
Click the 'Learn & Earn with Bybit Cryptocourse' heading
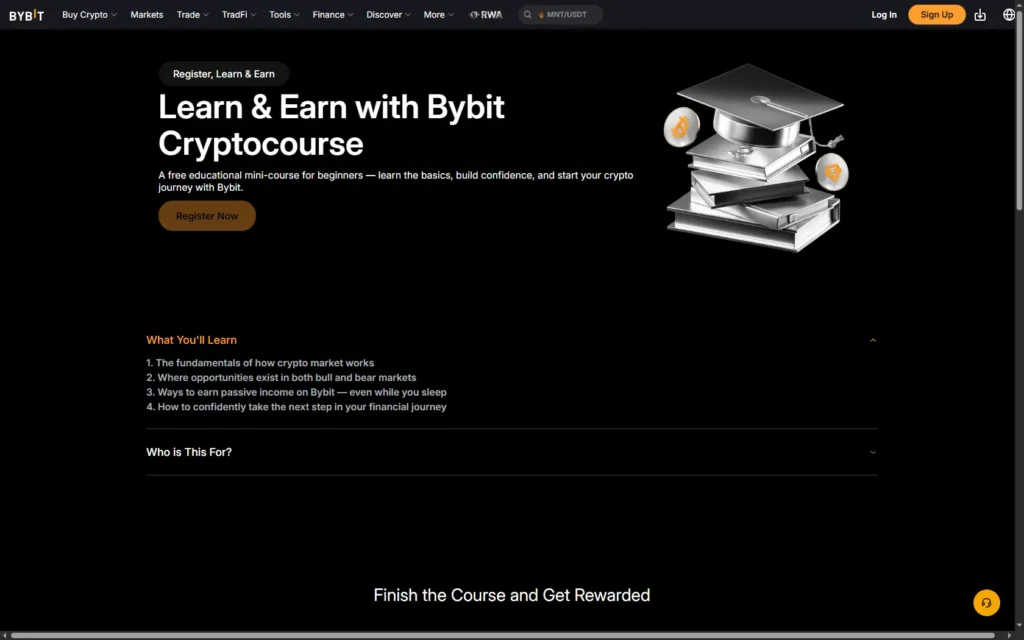click(331, 125)
